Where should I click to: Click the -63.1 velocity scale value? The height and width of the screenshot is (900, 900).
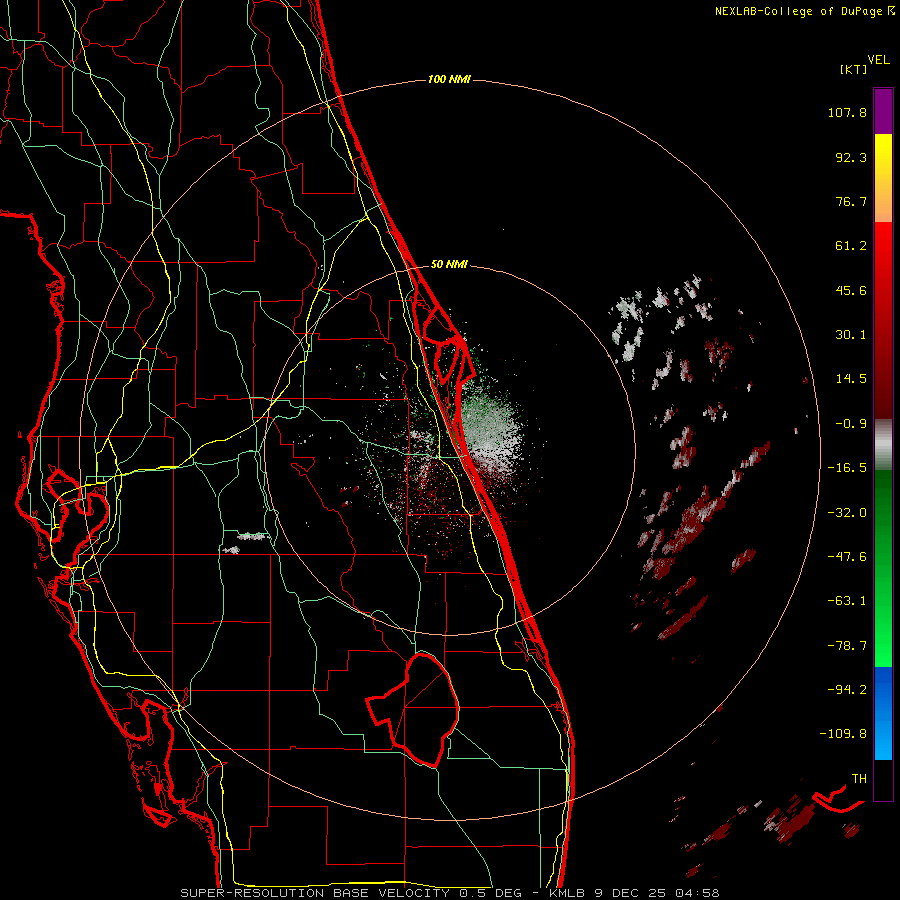tap(847, 601)
